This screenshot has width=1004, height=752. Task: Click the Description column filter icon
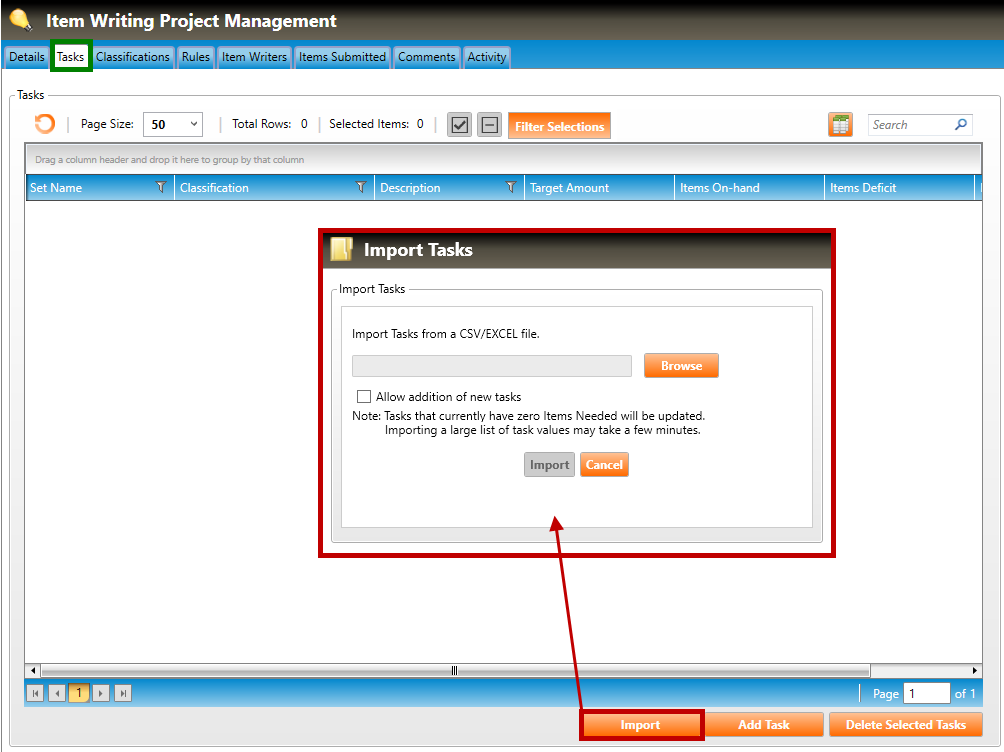pyautogui.click(x=511, y=187)
